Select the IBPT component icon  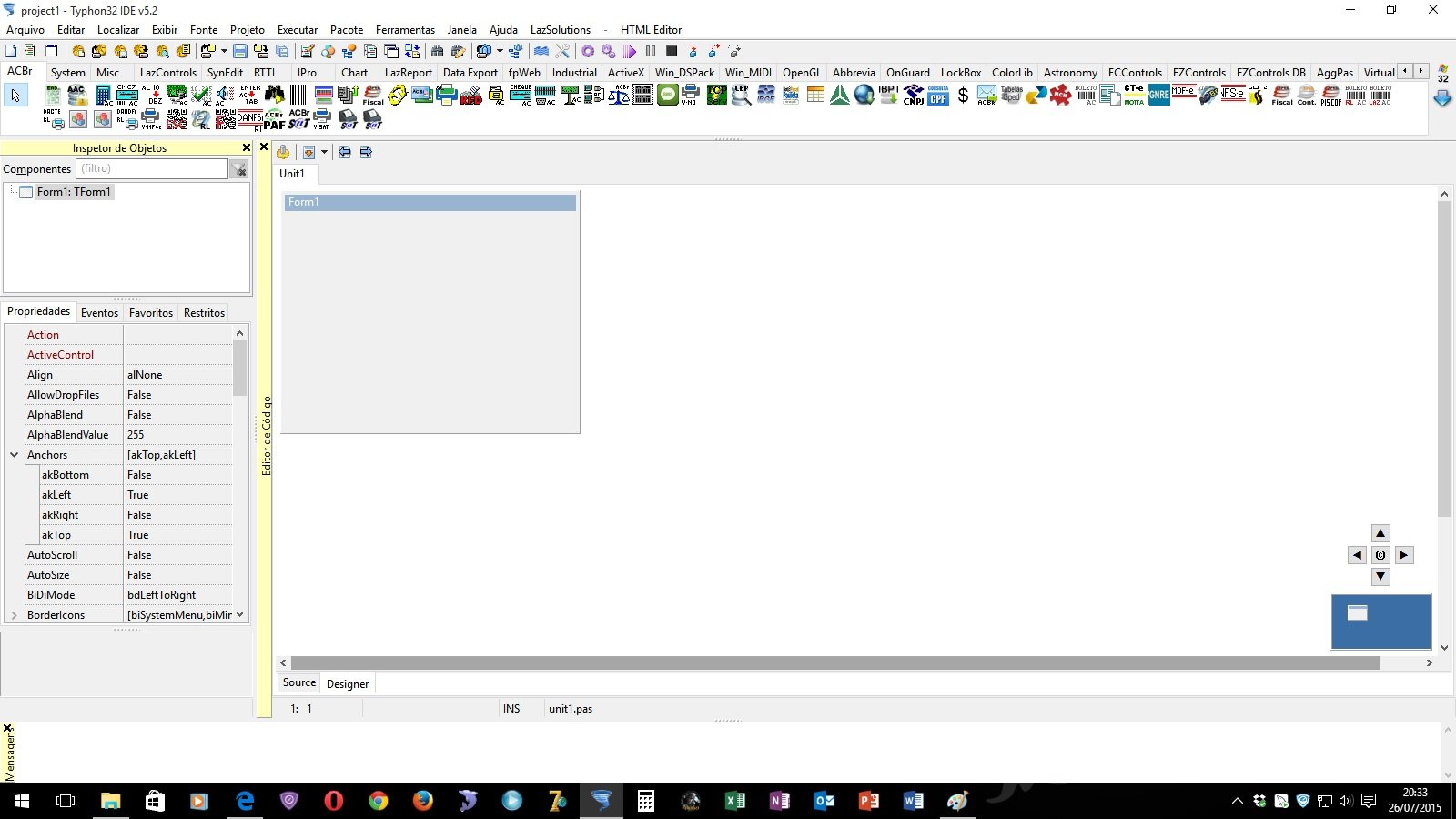click(889, 95)
